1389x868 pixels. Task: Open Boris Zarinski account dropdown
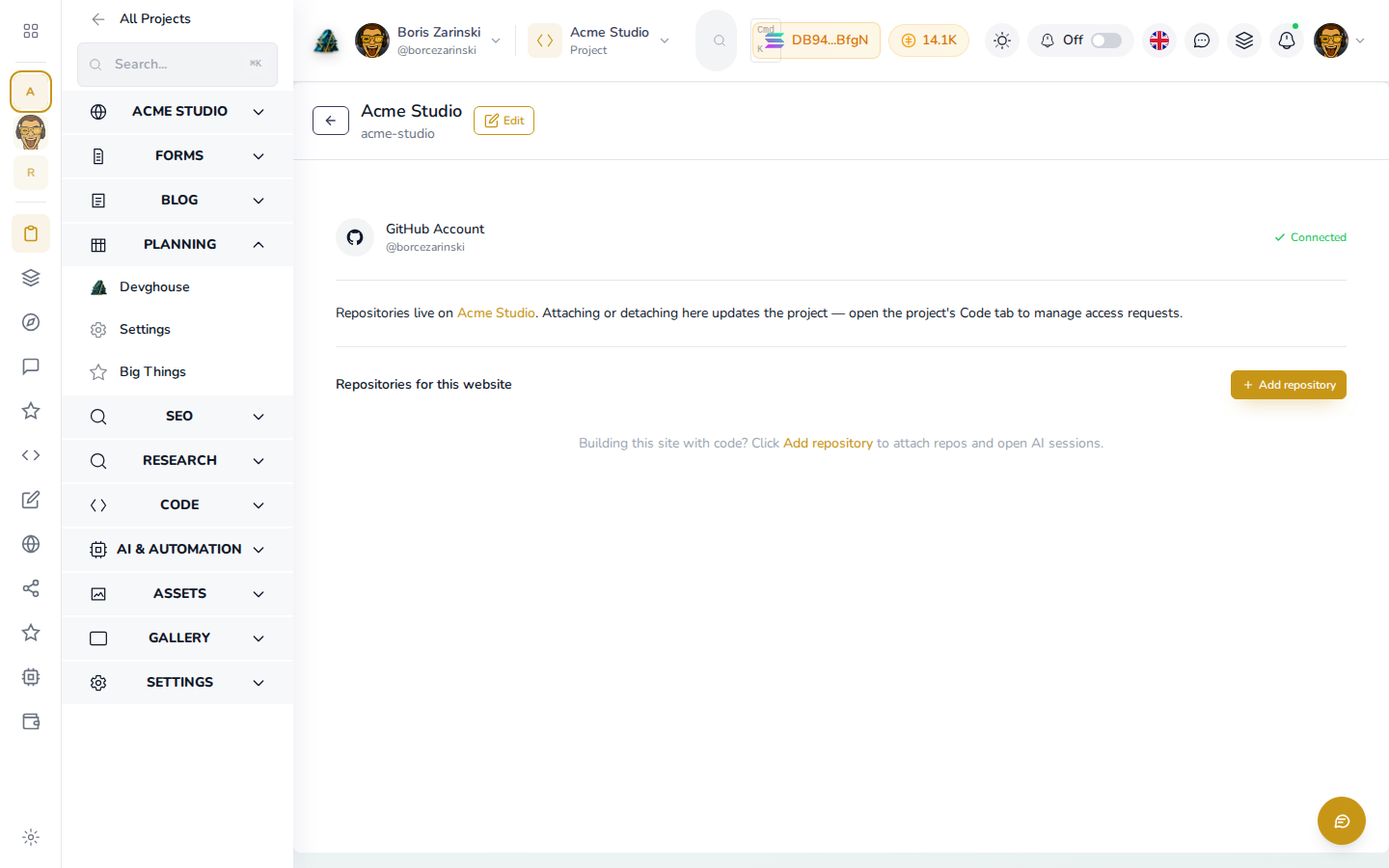[x=428, y=41]
